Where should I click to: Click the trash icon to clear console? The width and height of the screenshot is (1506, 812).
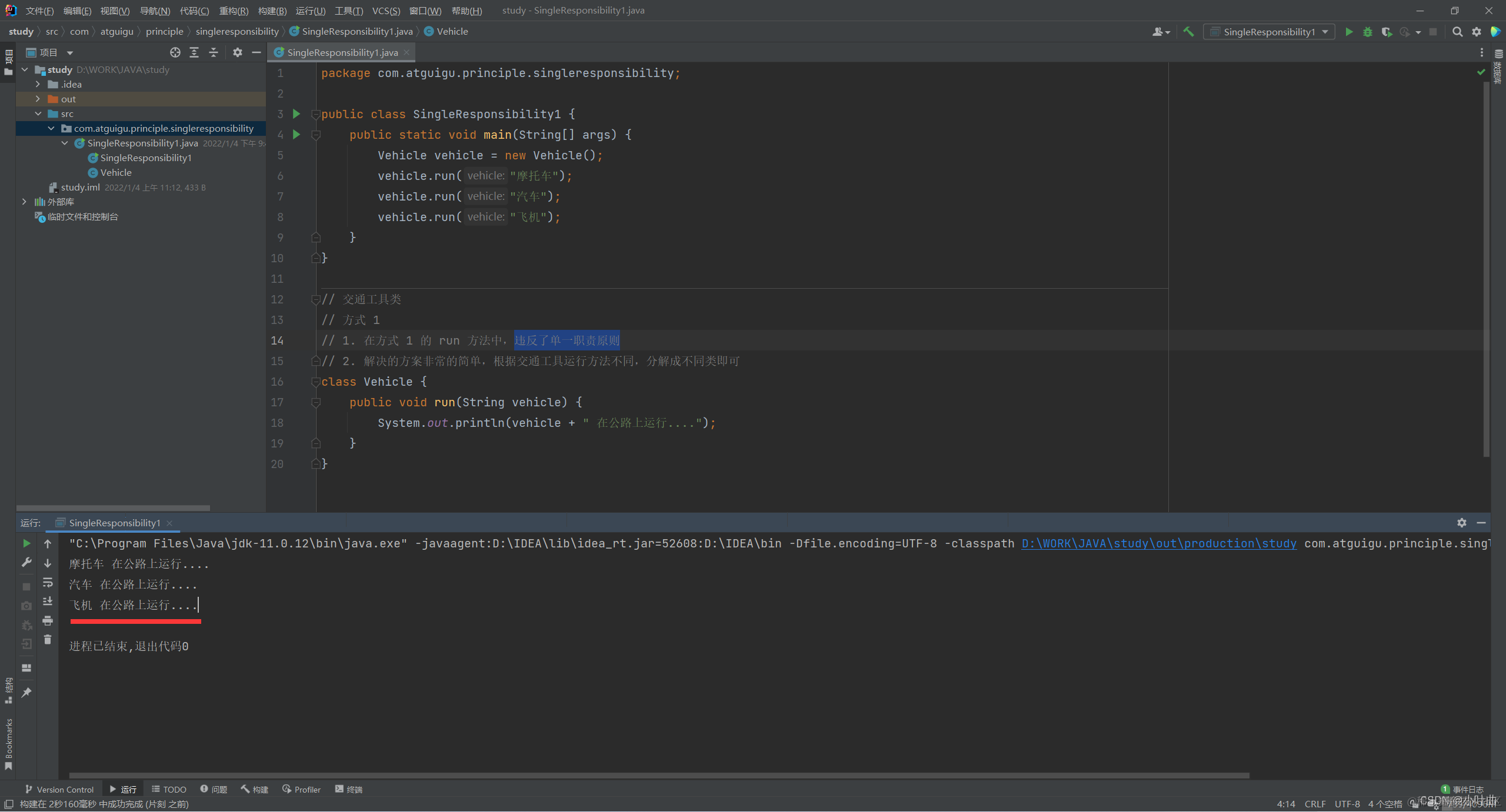click(x=48, y=640)
